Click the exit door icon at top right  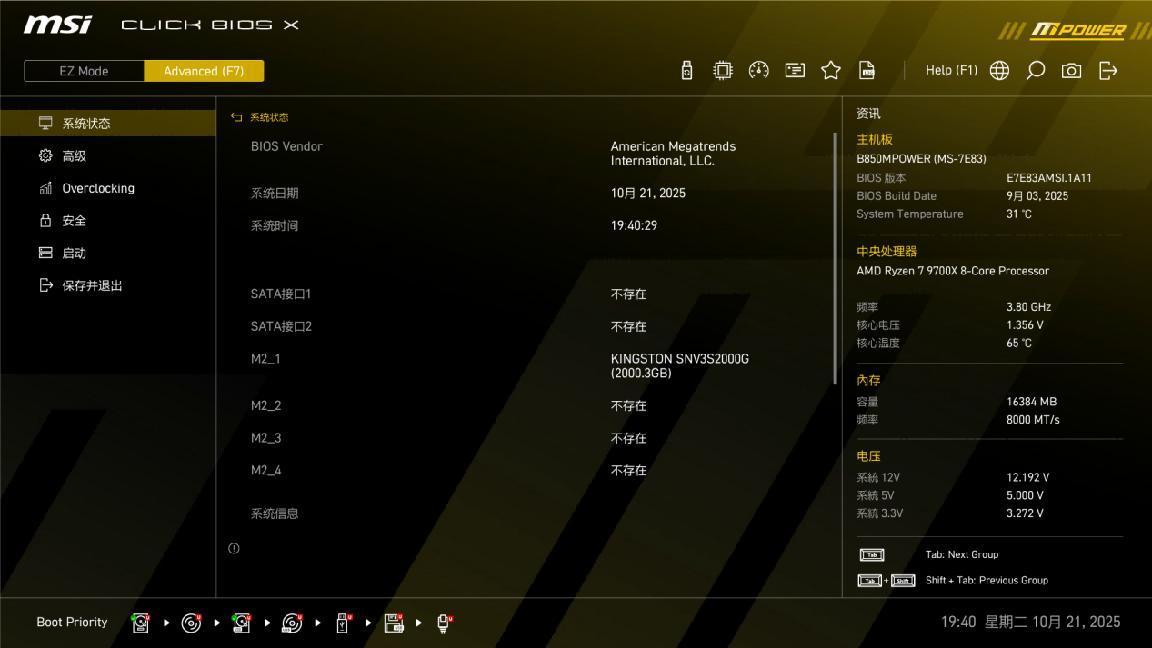point(1108,71)
